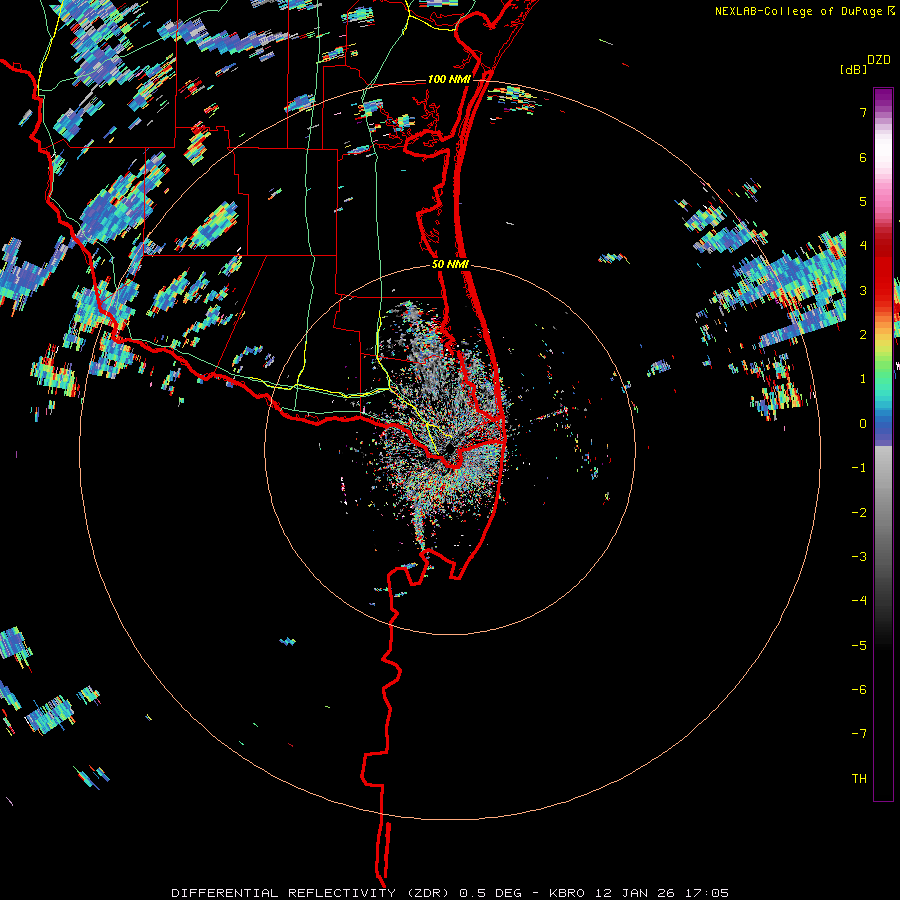This screenshot has height=900, width=900.
Task: Click the 5 value on color scale
Action: [863, 201]
